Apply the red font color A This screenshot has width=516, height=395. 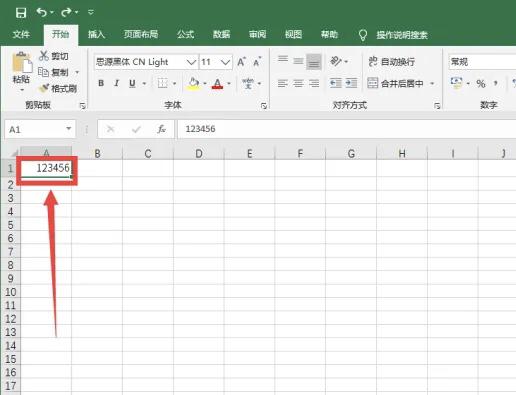coord(217,84)
